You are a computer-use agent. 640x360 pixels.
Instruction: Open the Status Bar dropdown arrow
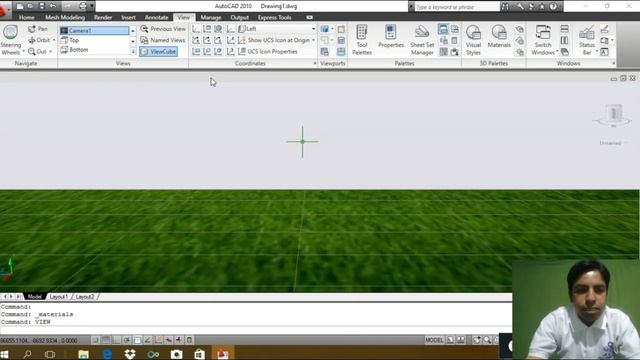(x=597, y=52)
